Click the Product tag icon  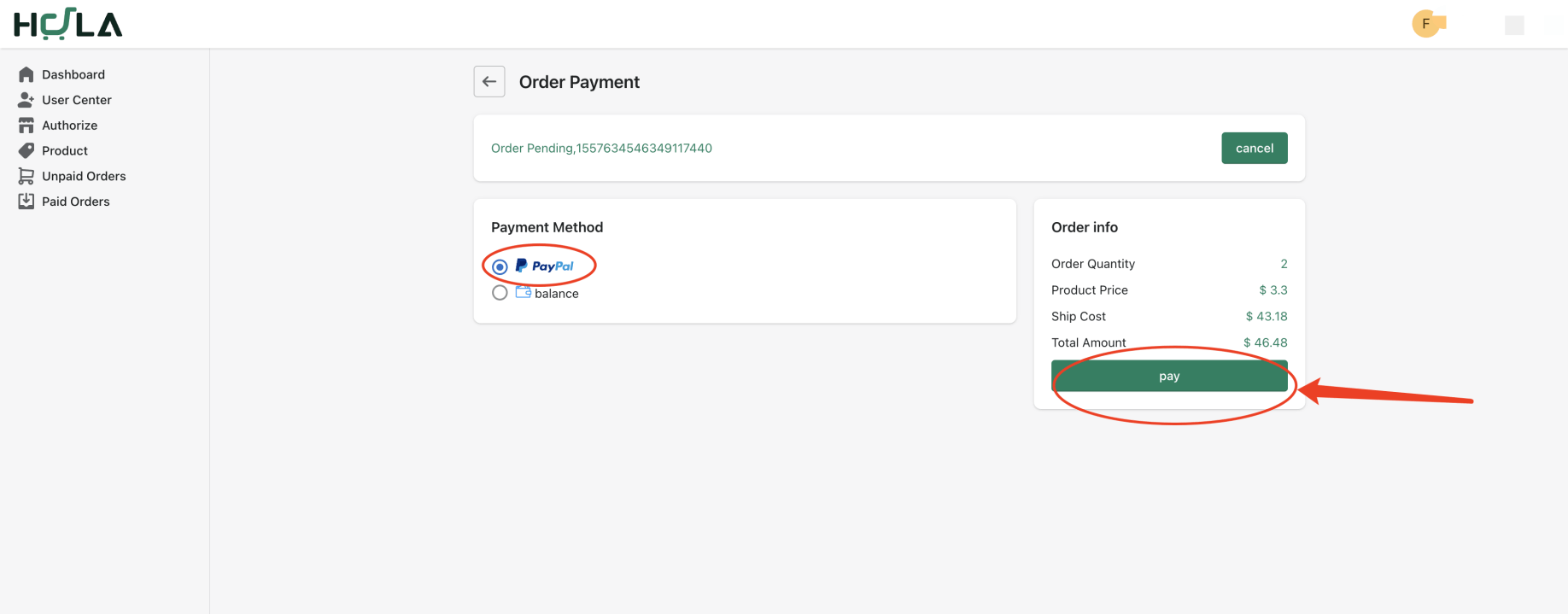(x=26, y=150)
